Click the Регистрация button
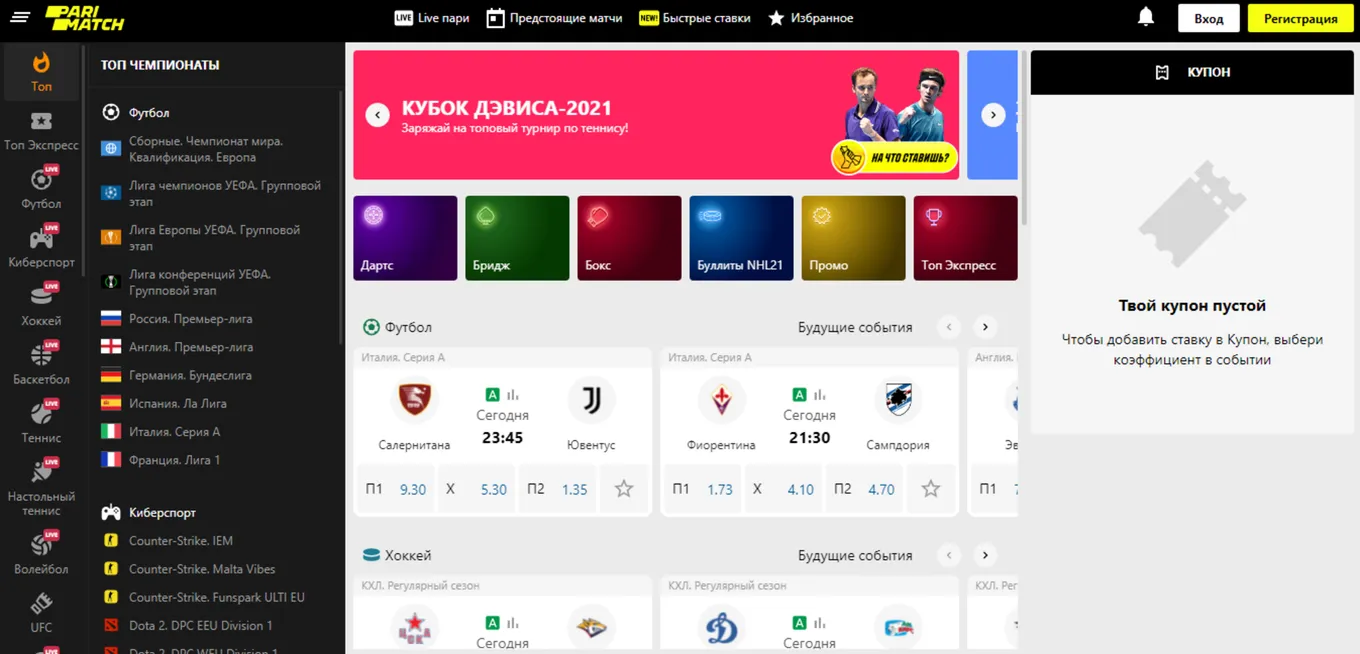1360x654 pixels. (x=1300, y=18)
